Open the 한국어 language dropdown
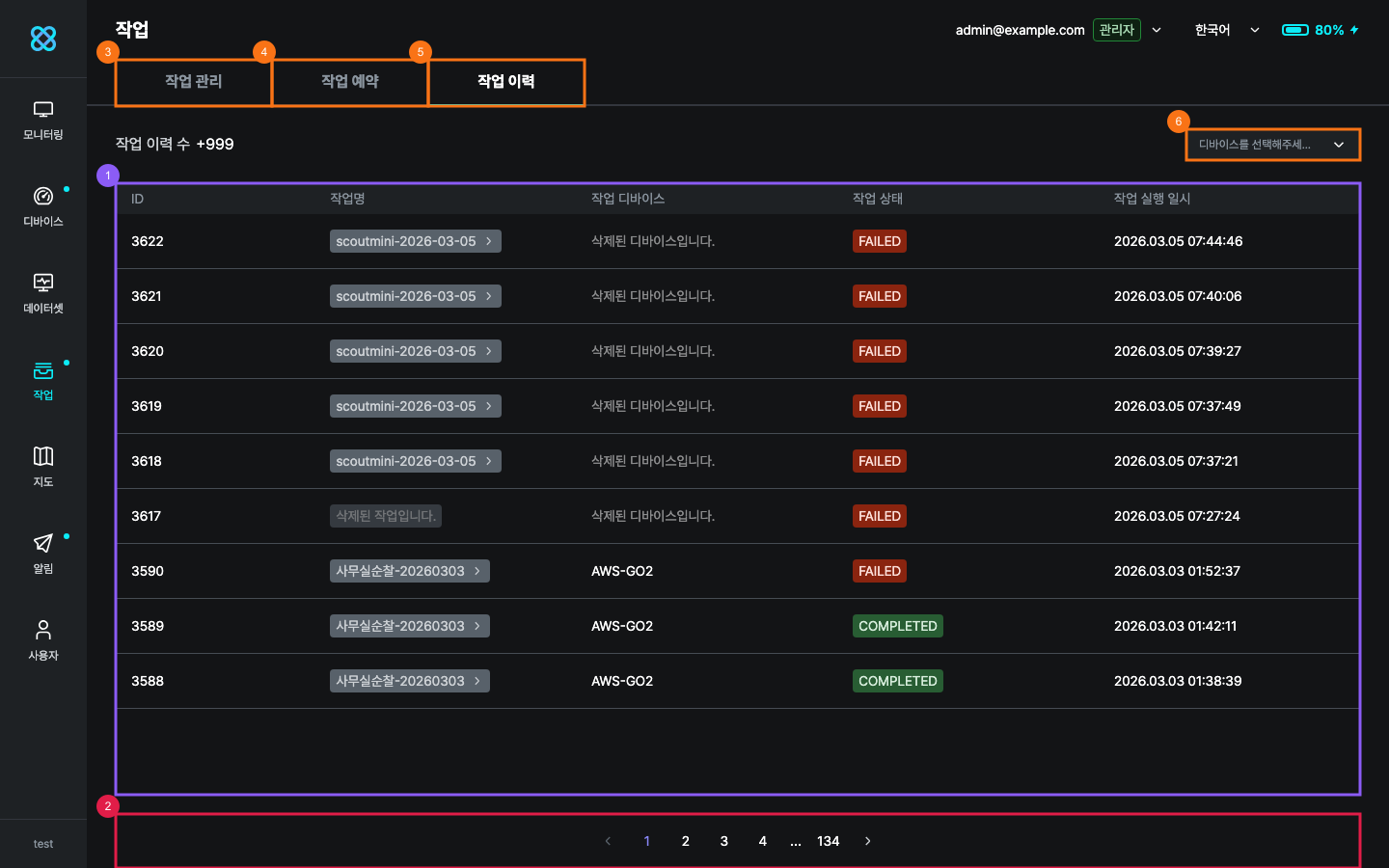Image resolution: width=1389 pixels, height=868 pixels. tap(1226, 30)
